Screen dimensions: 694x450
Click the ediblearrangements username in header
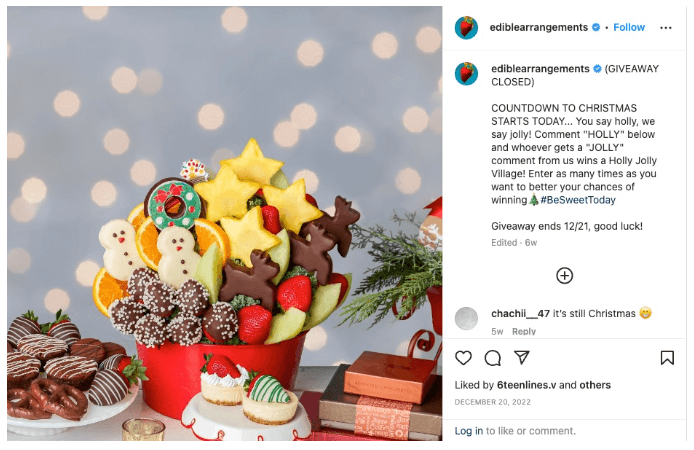coord(539,27)
